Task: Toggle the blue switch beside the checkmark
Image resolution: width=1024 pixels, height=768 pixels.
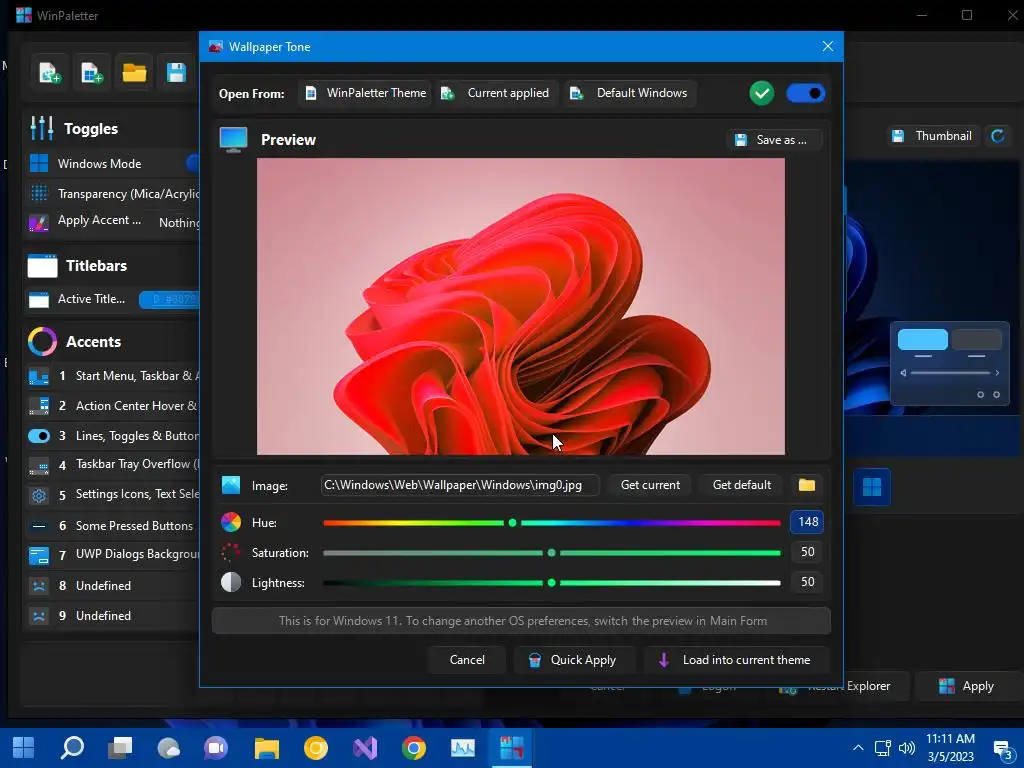Action: point(805,93)
